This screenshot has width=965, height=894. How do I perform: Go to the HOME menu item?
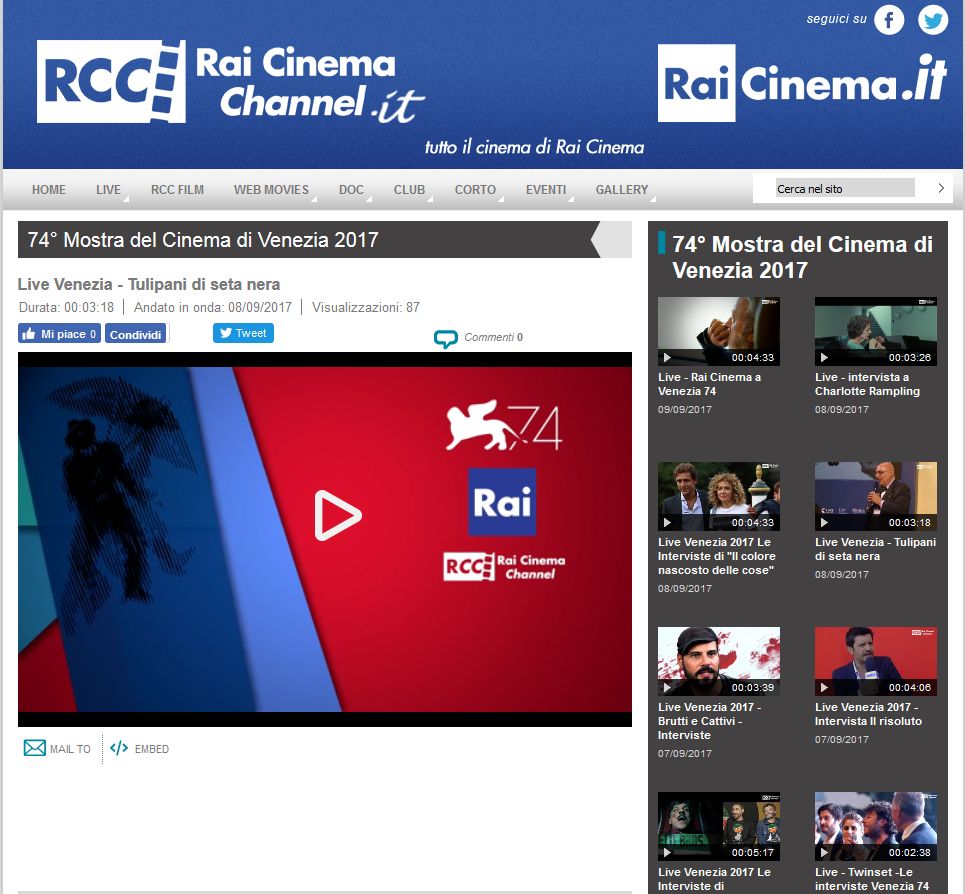[x=49, y=190]
